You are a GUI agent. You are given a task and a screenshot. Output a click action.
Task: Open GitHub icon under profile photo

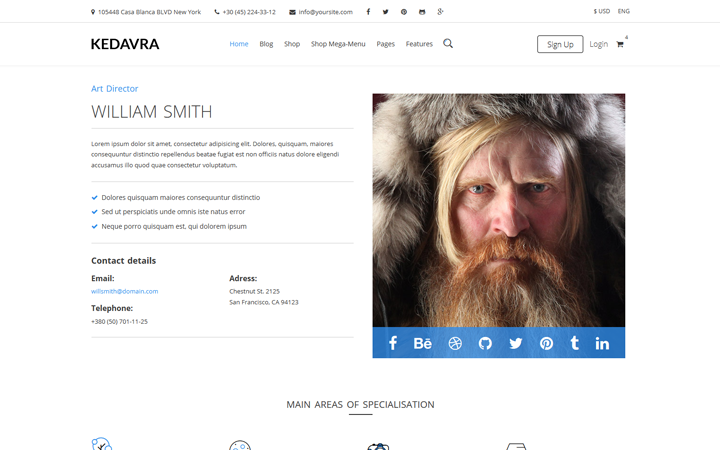485,343
